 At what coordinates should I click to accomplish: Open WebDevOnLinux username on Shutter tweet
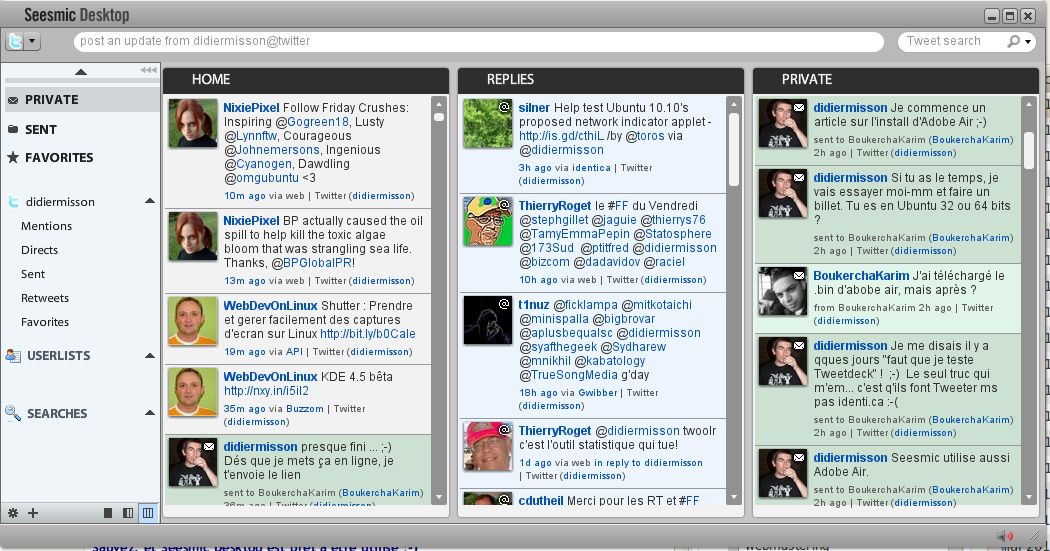(271, 306)
